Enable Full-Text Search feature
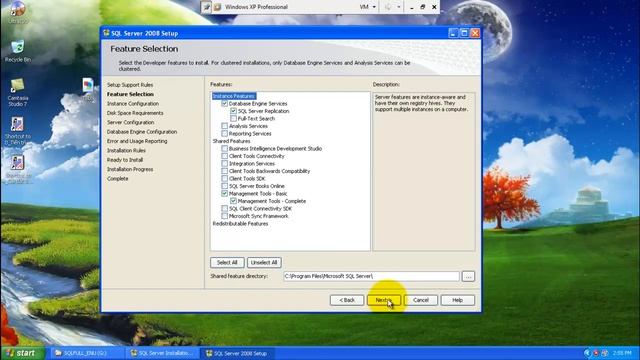 coord(233,118)
